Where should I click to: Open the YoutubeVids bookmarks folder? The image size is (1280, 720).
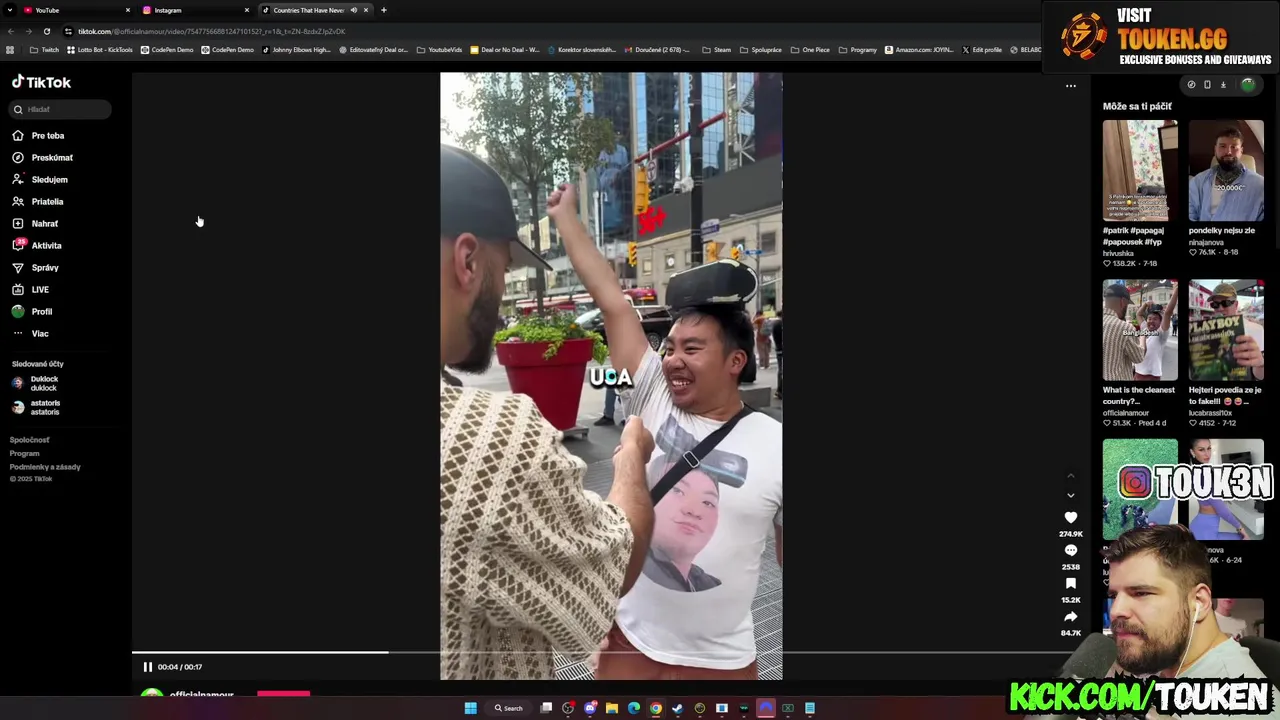pyautogui.click(x=440, y=50)
